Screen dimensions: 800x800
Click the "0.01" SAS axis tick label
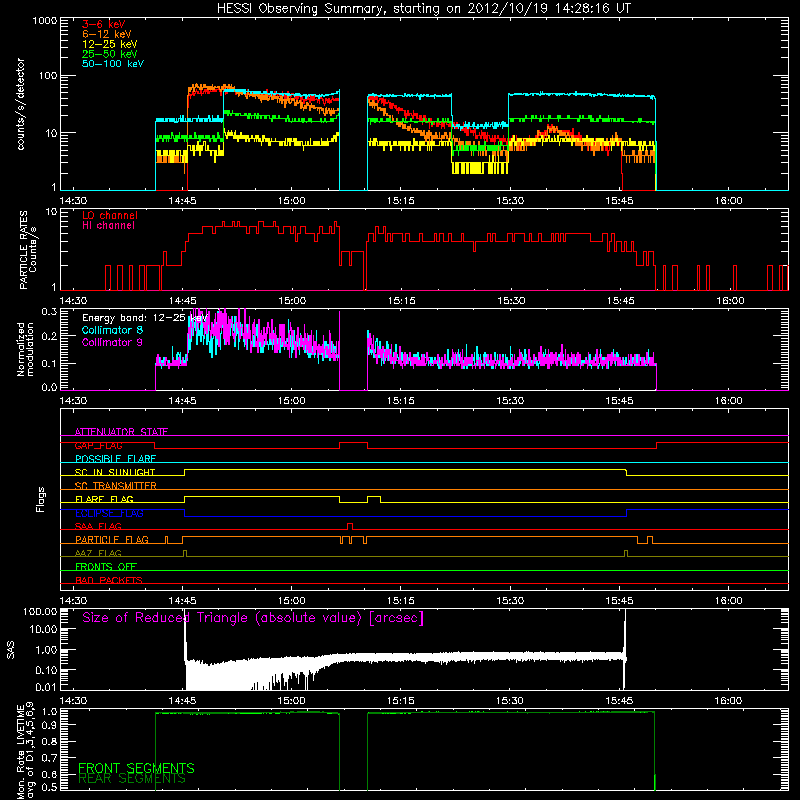pos(46,687)
